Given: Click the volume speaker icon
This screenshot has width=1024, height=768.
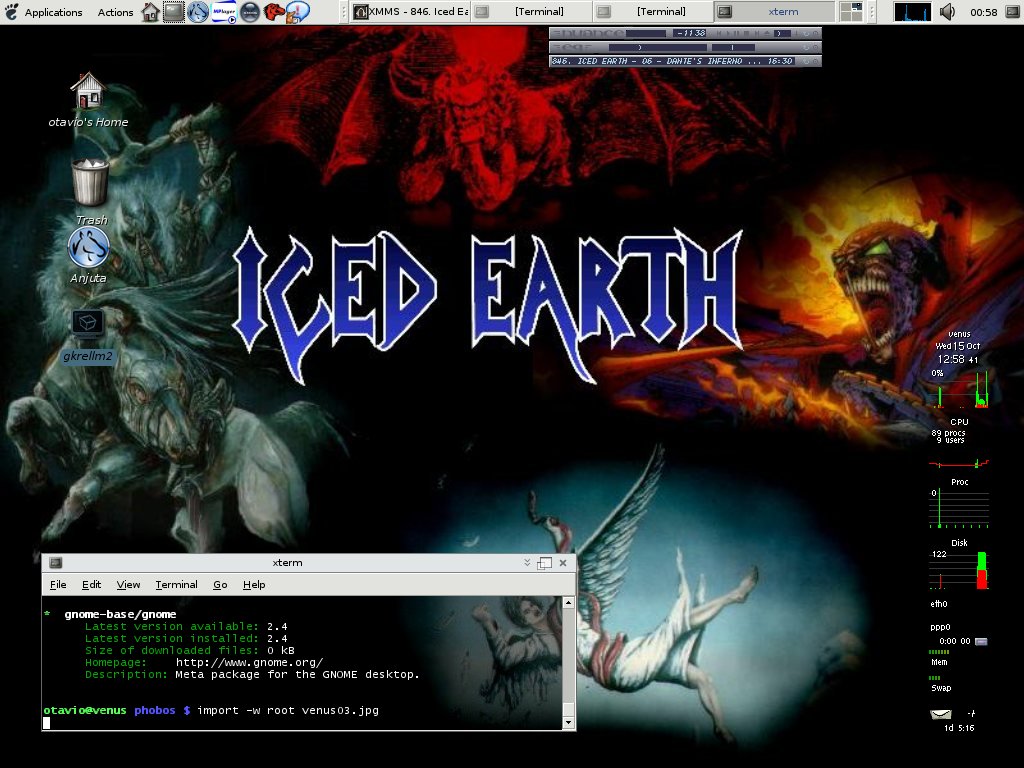Looking at the screenshot, I should 947,12.
